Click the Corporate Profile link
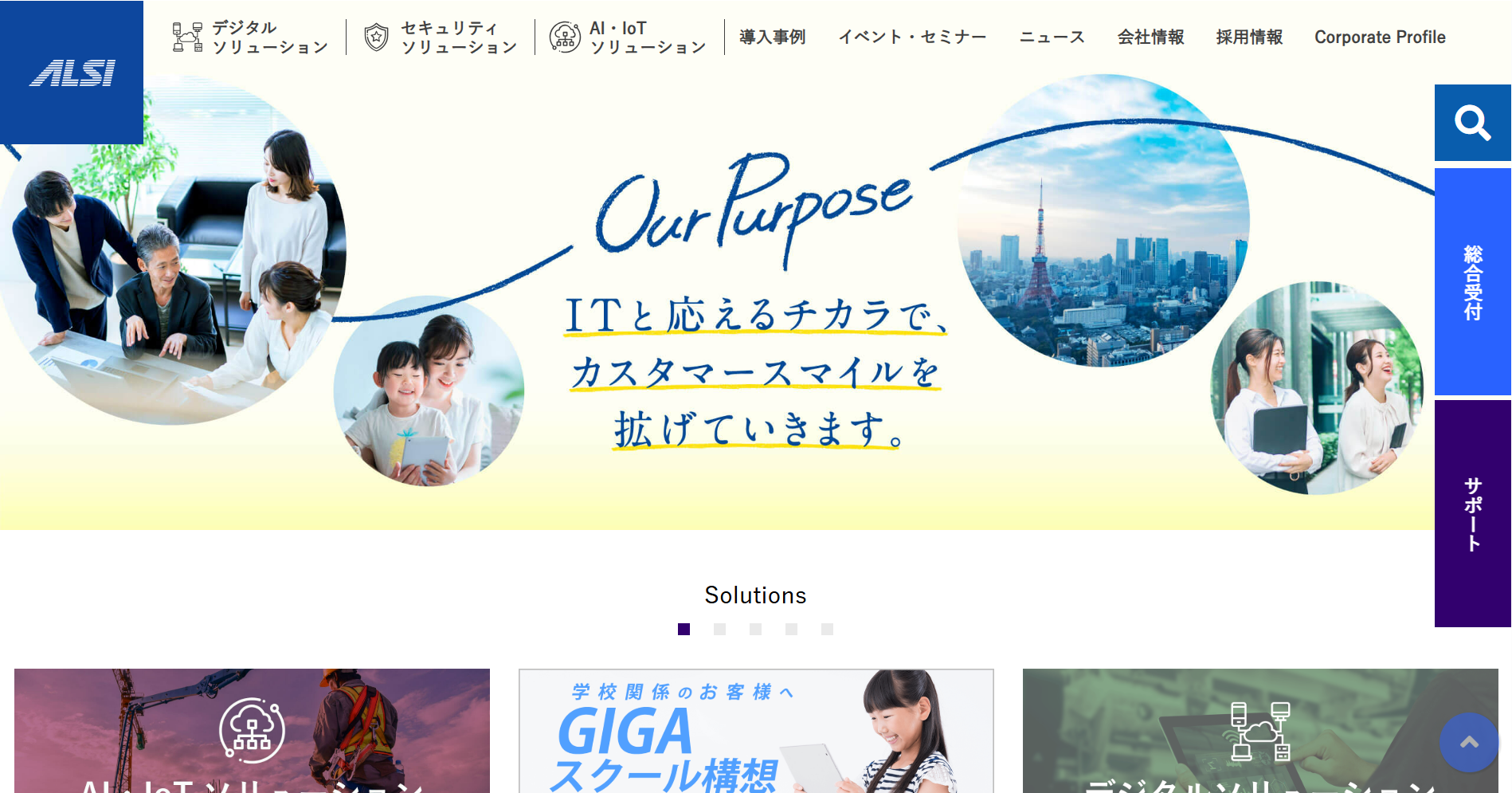This screenshot has width=1512, height=793. tap(1380, 37)
